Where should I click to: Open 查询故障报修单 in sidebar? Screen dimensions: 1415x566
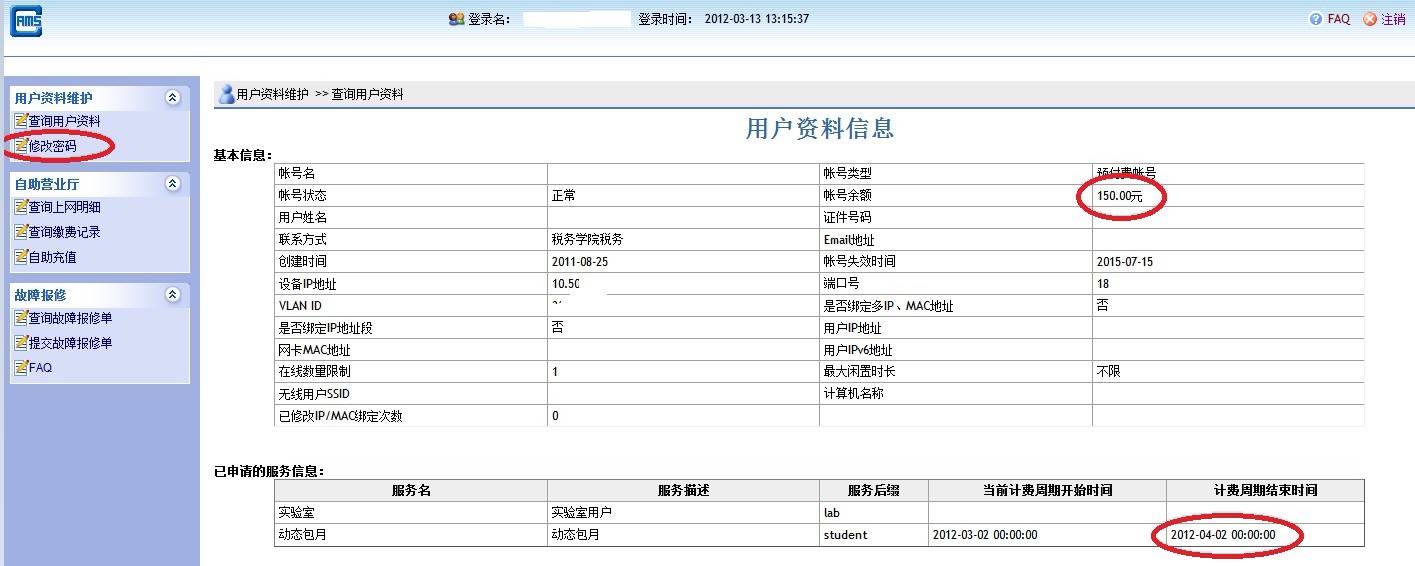(x=70, y=318)
